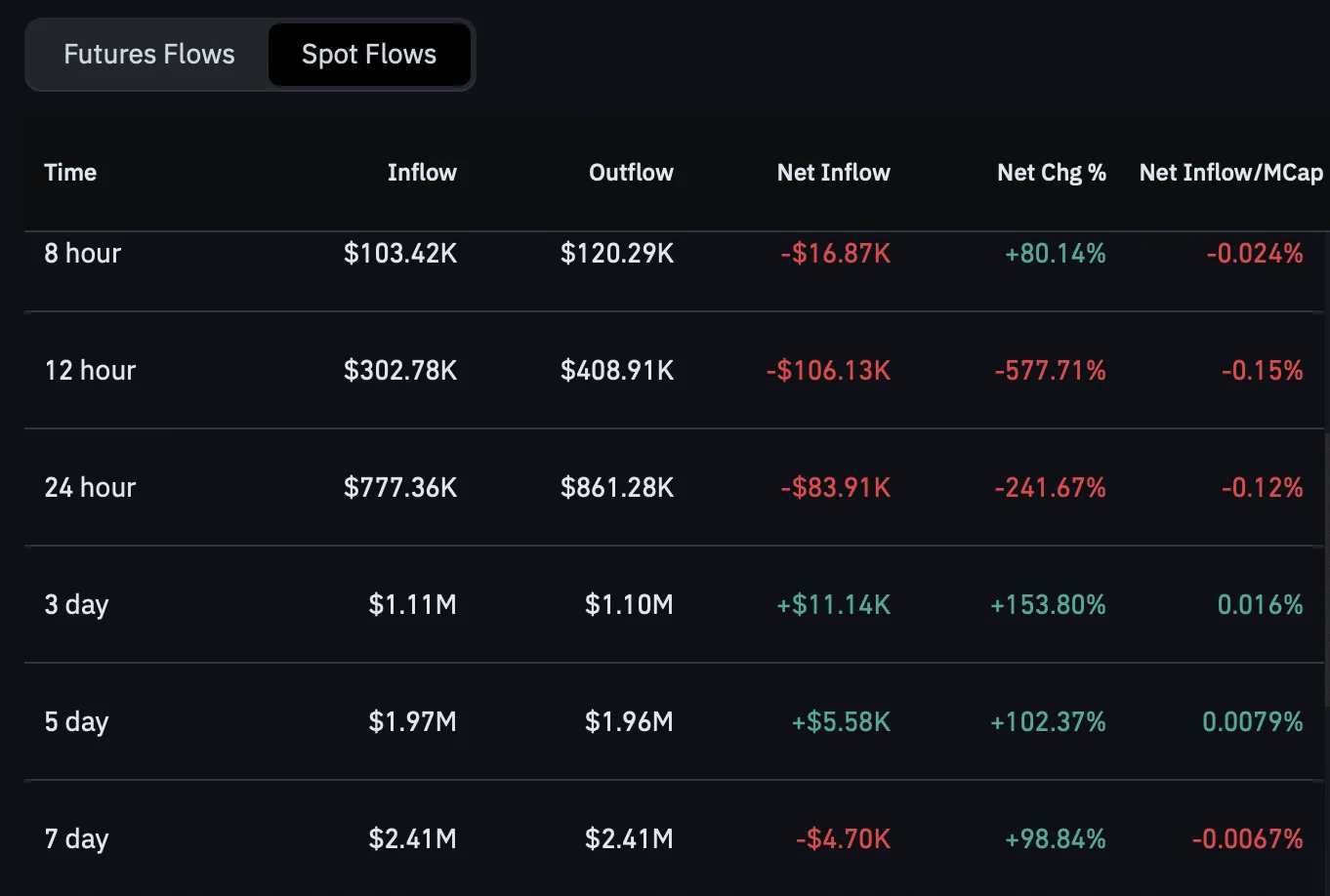Select the 5 day row label
Viewport: 1330px width, 896px height.
pos(76,722)
